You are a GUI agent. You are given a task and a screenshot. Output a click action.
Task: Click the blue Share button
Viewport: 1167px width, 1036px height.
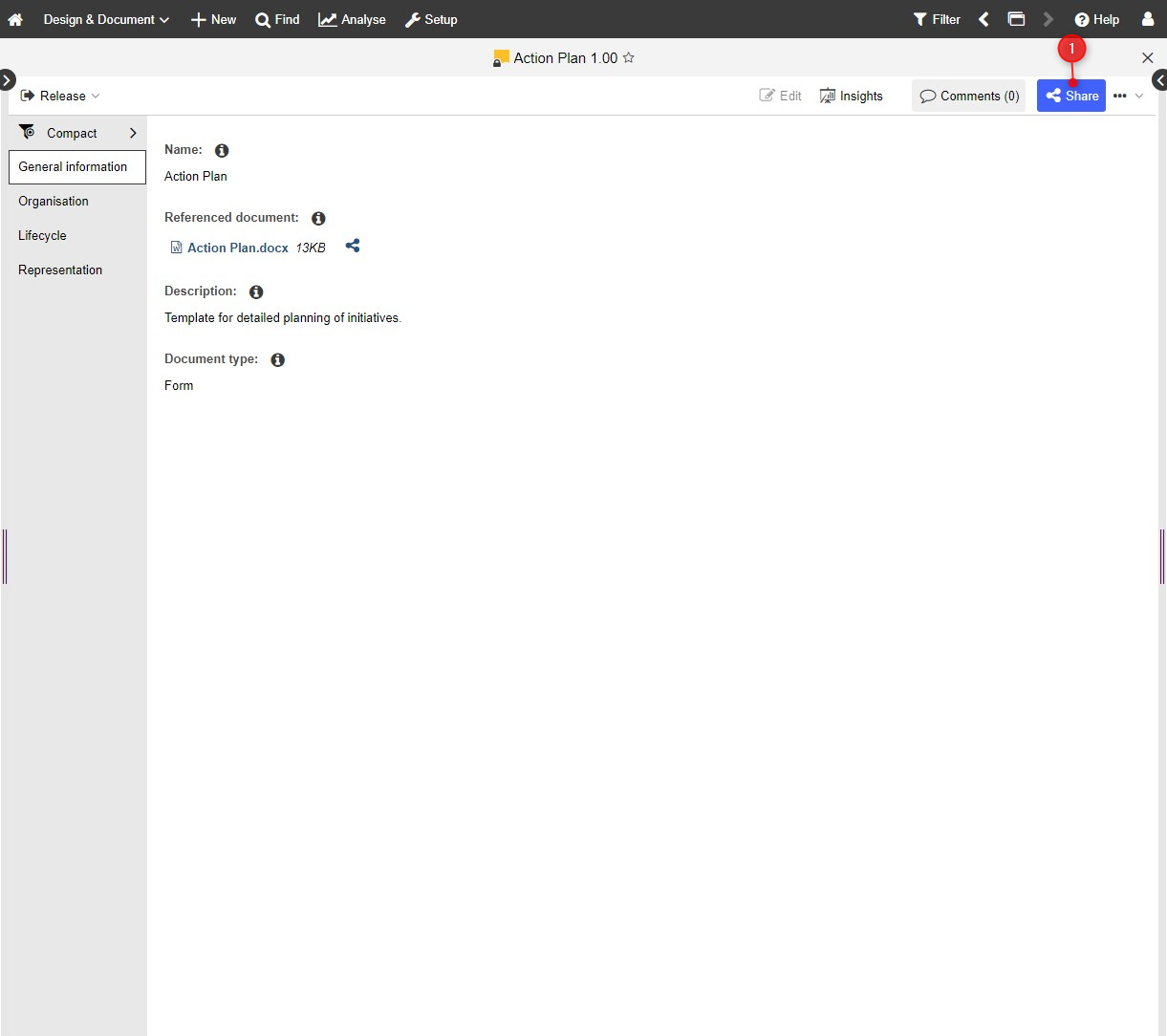tap(1071, 96)
